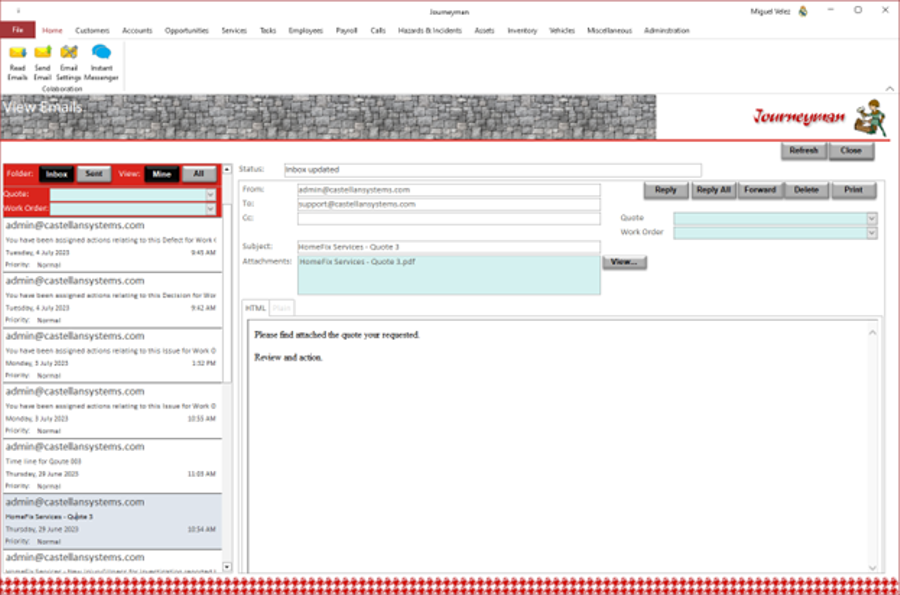Image resolution: width=900 pixels, height=595 pixels.
Task: Open the File menu
Action: (x=18, y=30)
